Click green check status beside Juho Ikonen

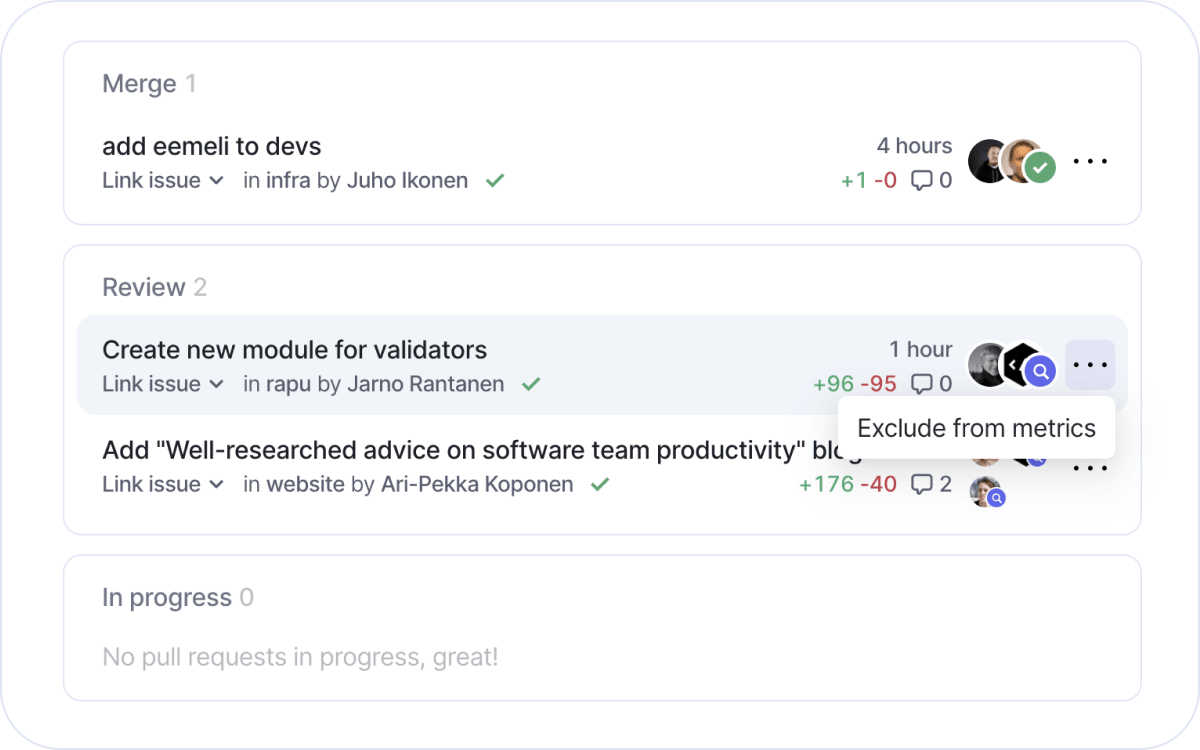494,181
